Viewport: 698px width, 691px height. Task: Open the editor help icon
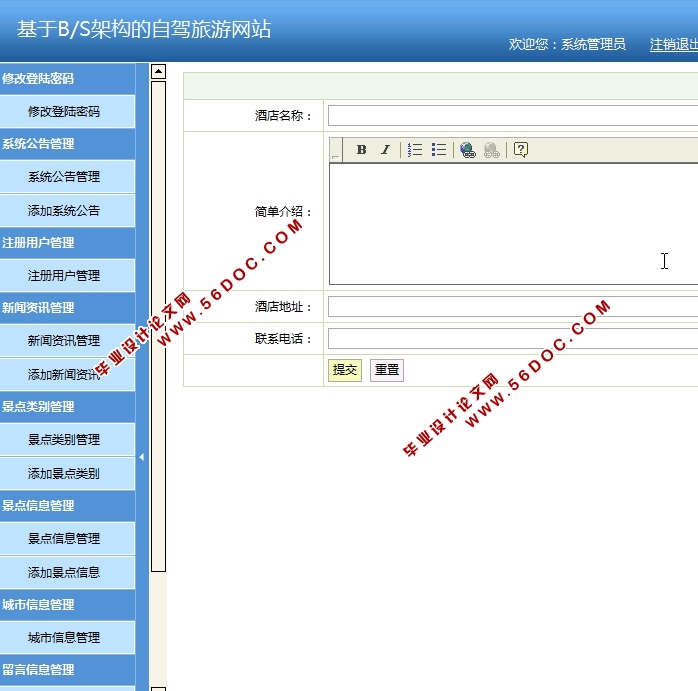tap(521, 150)
